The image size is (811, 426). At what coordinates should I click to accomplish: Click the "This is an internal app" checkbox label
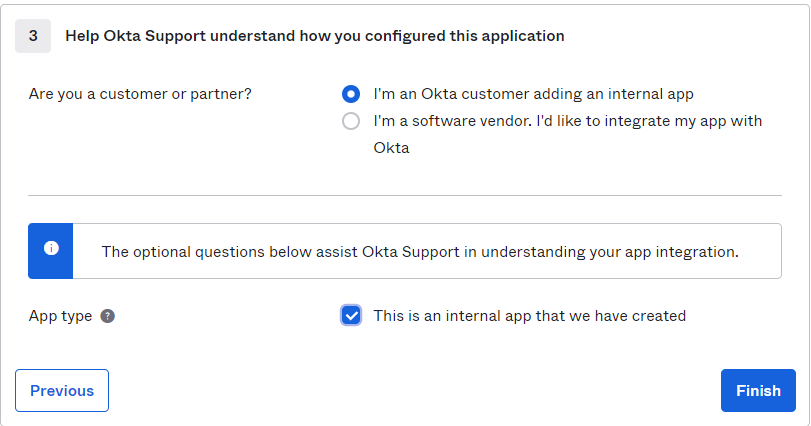529,316
